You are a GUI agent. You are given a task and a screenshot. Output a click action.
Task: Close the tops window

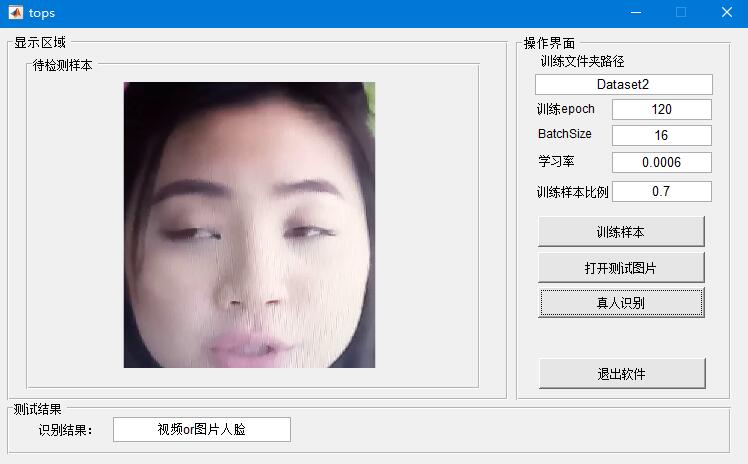tap(727, 12)
